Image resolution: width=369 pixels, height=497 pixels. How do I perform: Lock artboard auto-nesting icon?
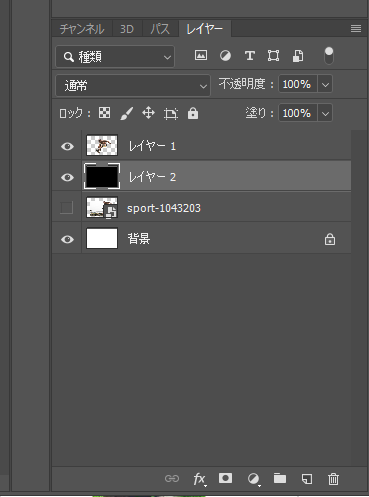(x=171, y=114)
